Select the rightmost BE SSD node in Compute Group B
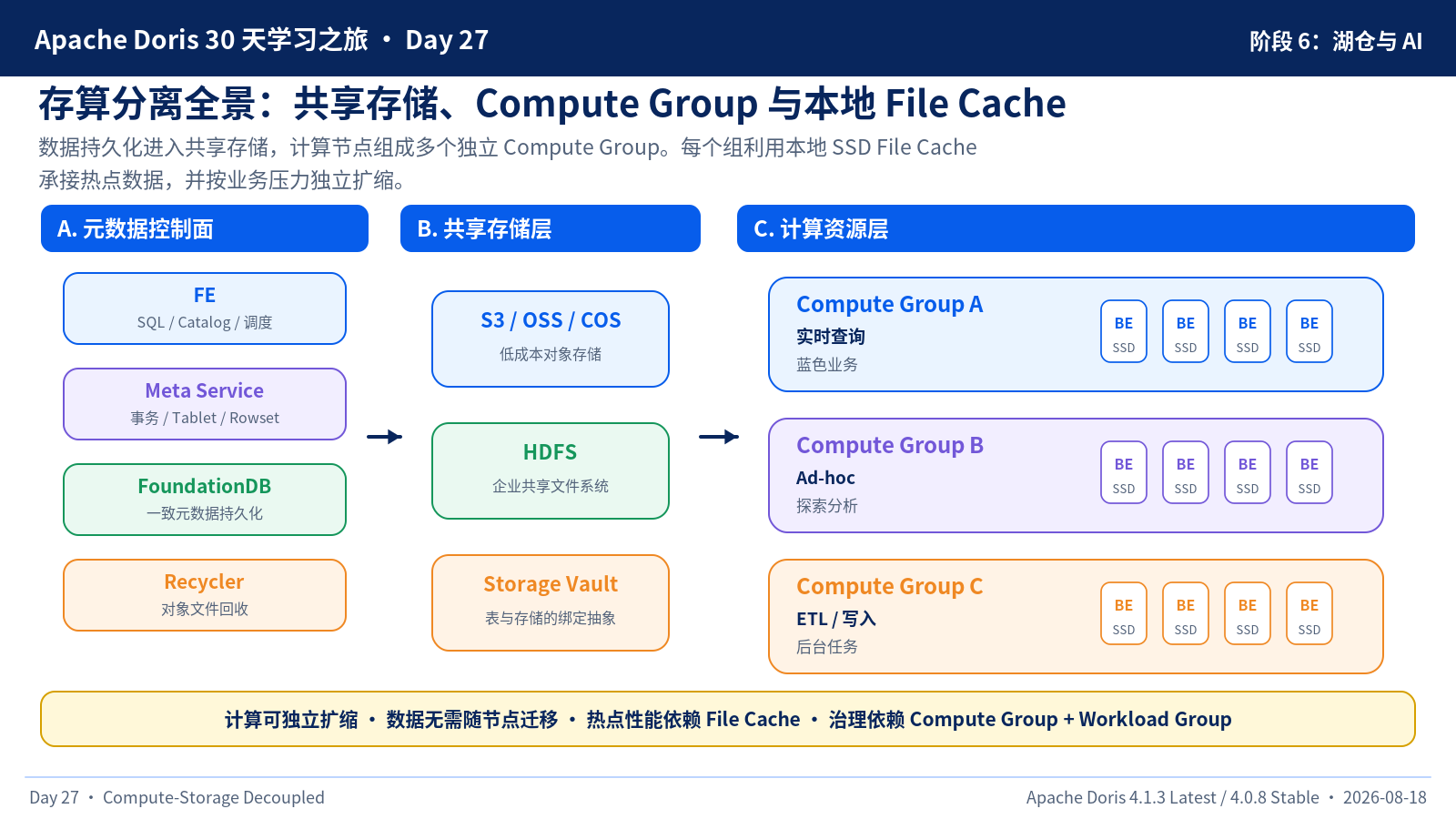1456x819 pixels. tap(1309, 472)
